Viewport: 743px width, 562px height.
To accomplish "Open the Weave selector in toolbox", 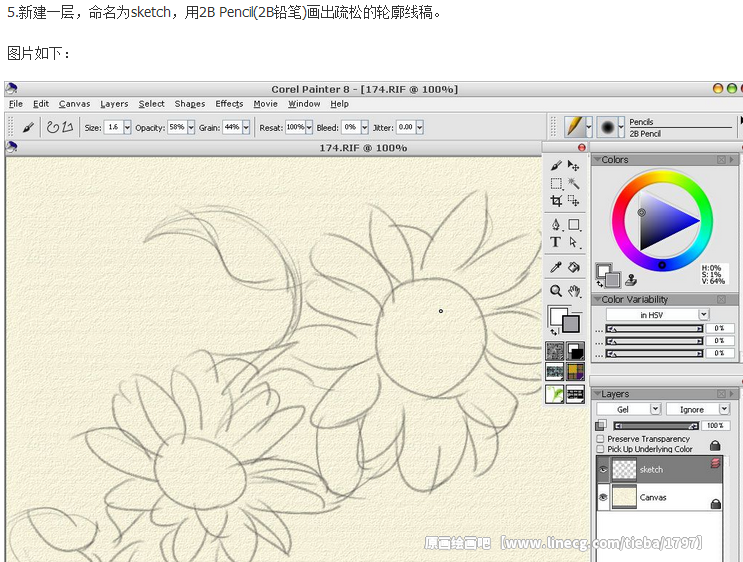I will tap(575, 372).
